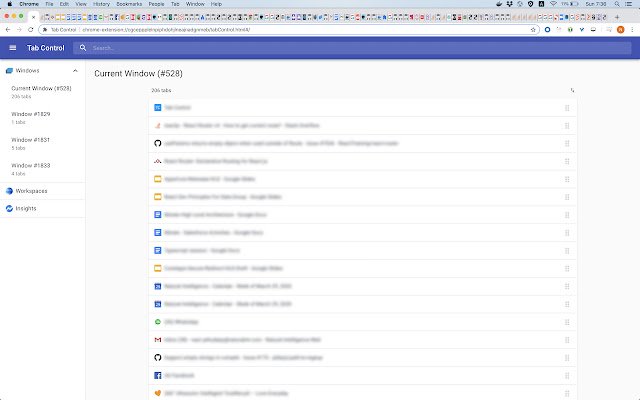Screen dimensions: 640x400
Task: Select Current Window (#528) in sidebar
Action: click(42, 92)
